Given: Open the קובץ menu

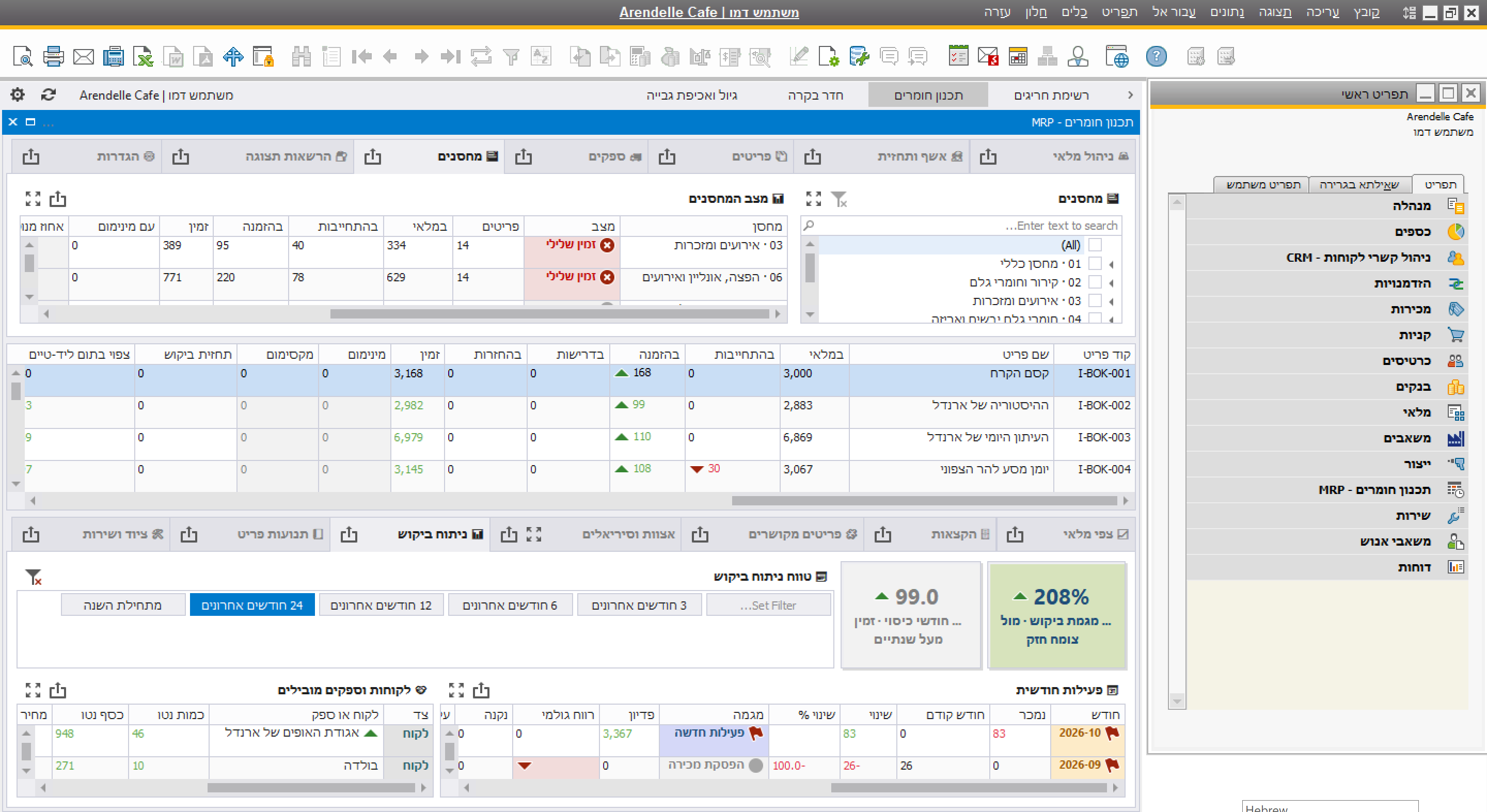Looking at the screenshot, I should tap(1367, 12).
